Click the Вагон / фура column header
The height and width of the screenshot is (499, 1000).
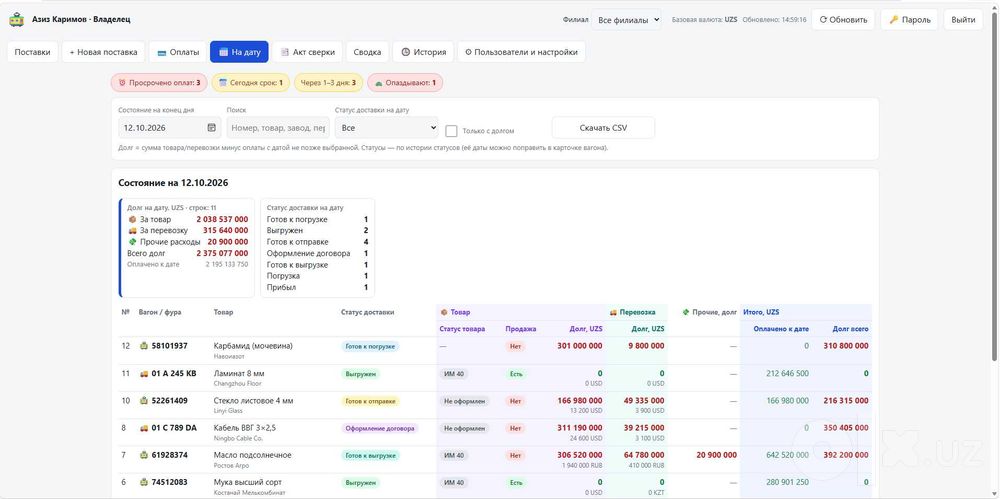[x=160, y=312]
